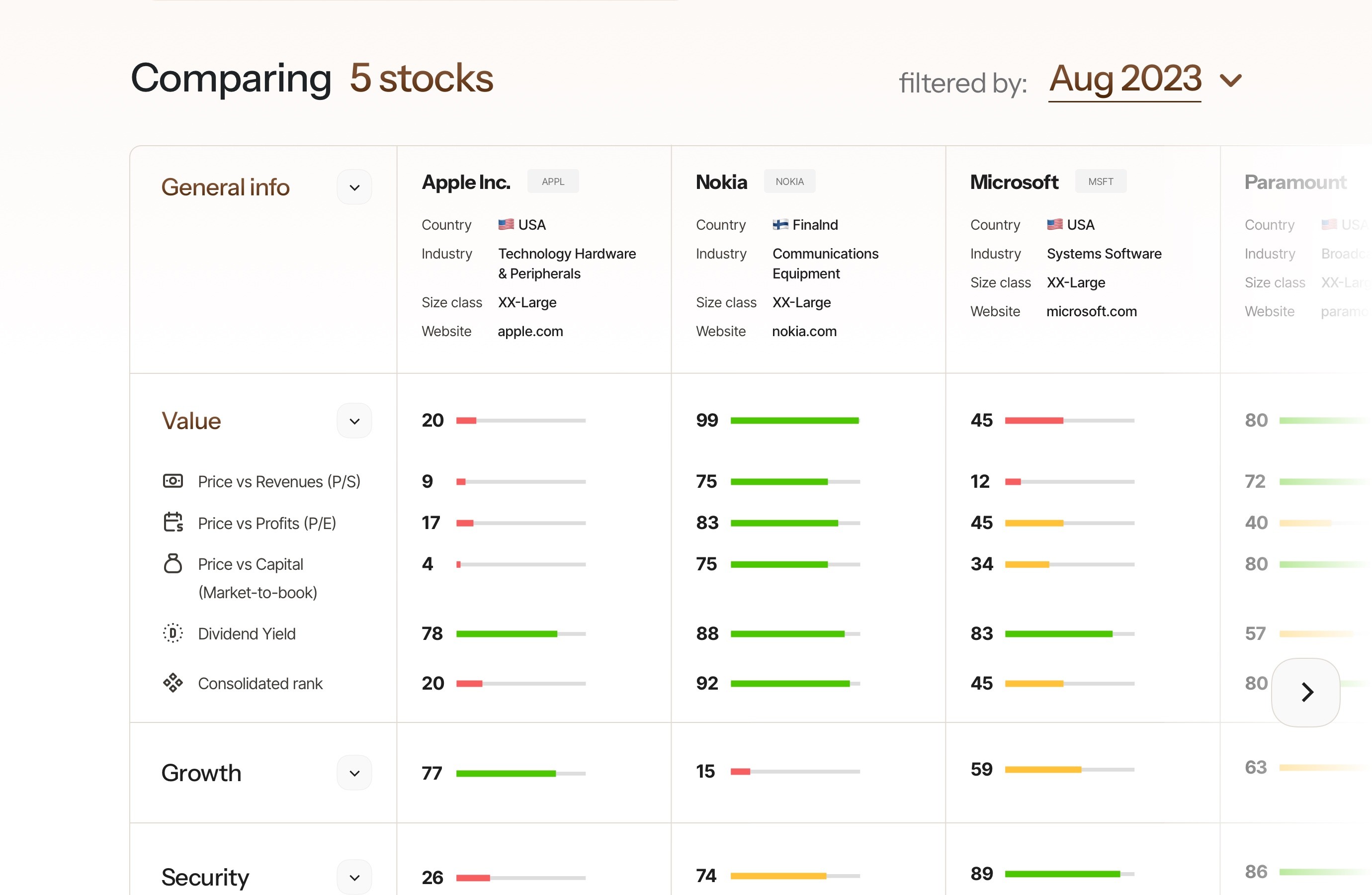Image resolution: width=1372 pixels, height=895 pixels.
Task: Click the Price vs Capital bag icon
Action: [173, 563]
